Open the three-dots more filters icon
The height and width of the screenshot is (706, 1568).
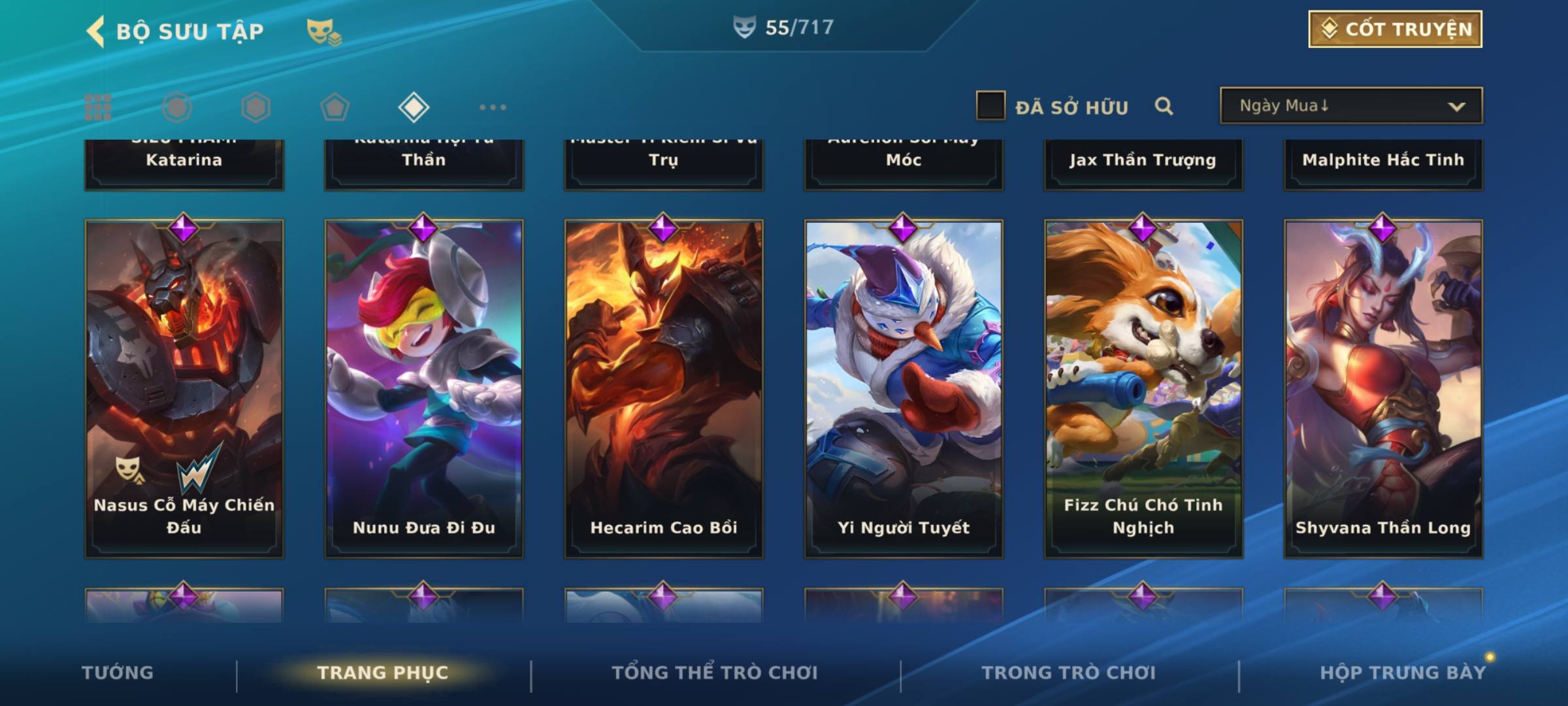point(493,107)
